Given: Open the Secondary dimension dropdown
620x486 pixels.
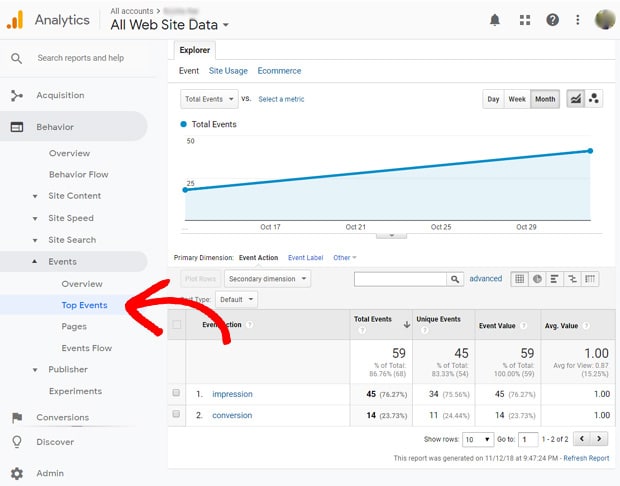Looking at the screenshot, I should coord(267,279).
